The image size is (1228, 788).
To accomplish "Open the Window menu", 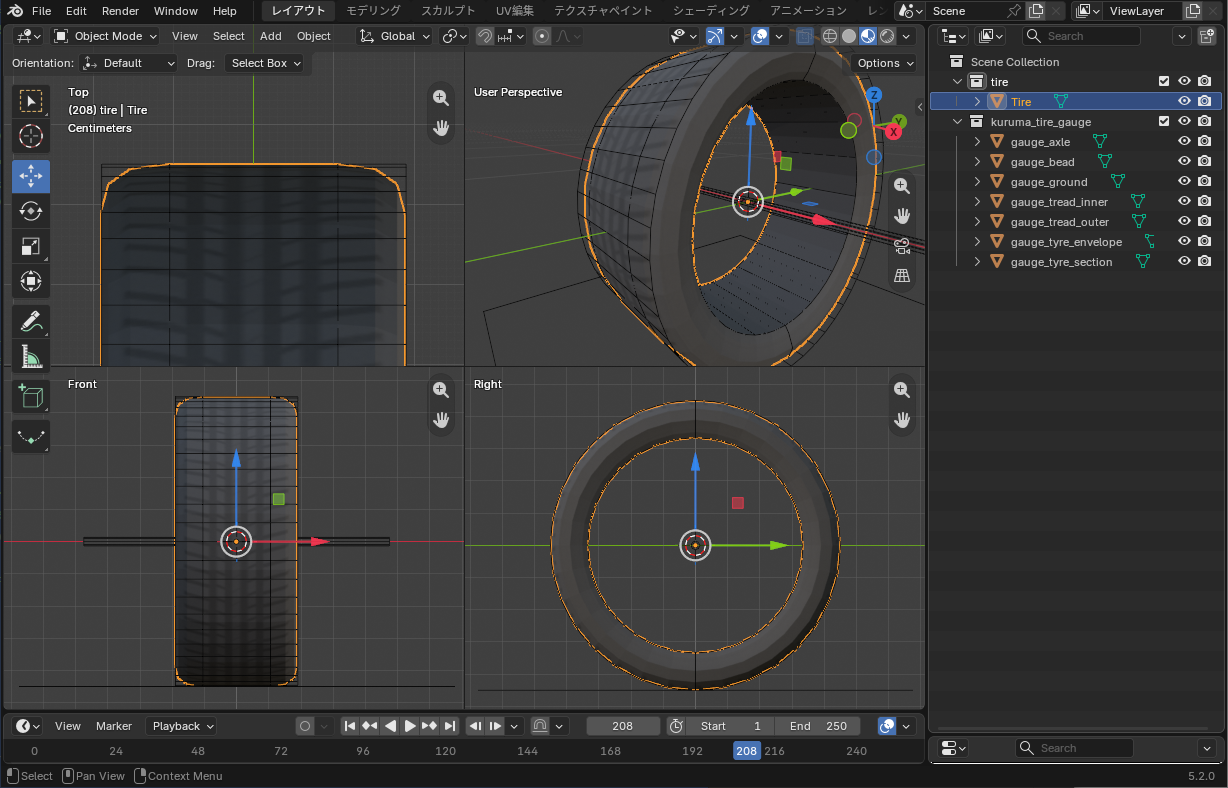I will [x=176, y=11].
